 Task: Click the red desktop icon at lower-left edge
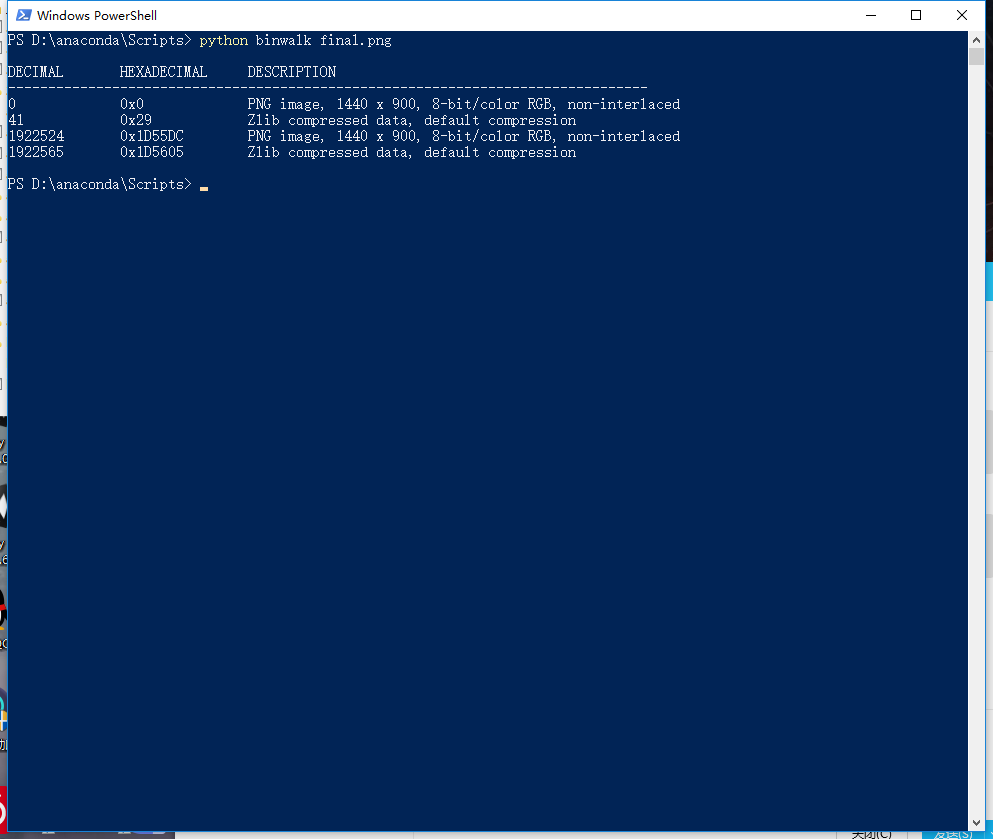(x=4, y=810)
